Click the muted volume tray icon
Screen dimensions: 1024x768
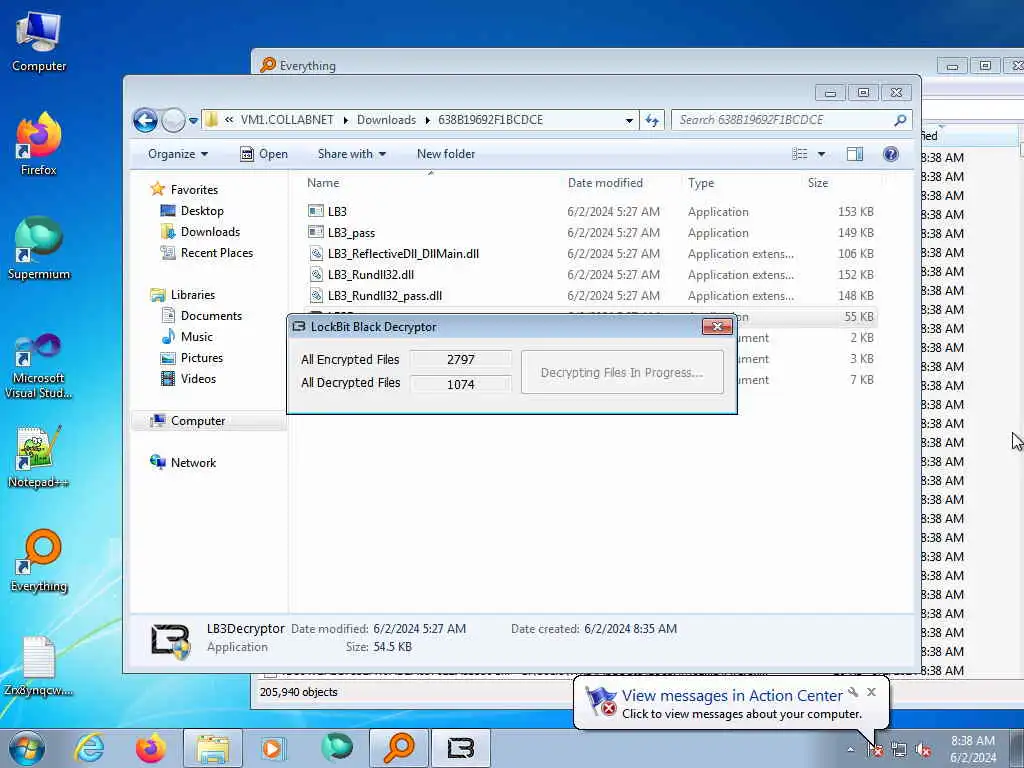[x=923, y=750]
